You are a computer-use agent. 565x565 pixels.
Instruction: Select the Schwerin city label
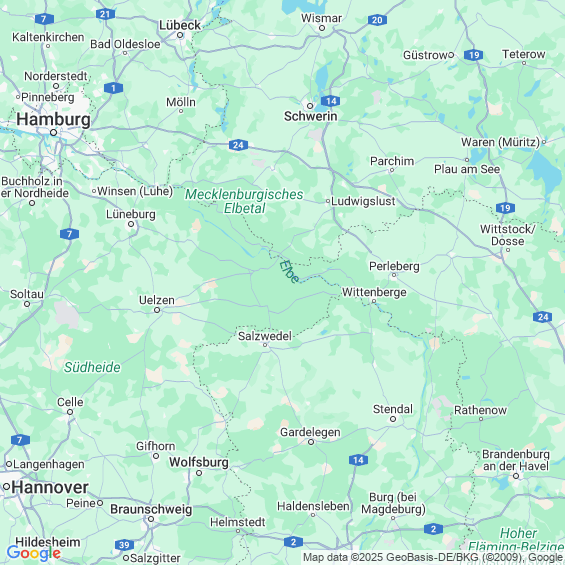[x=311, y=116]
